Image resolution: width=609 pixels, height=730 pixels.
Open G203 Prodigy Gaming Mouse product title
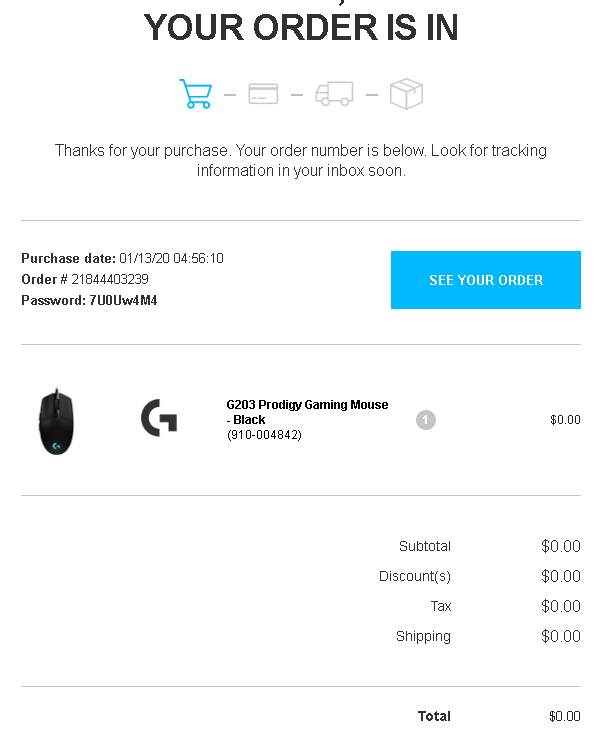tap(307, 412)
